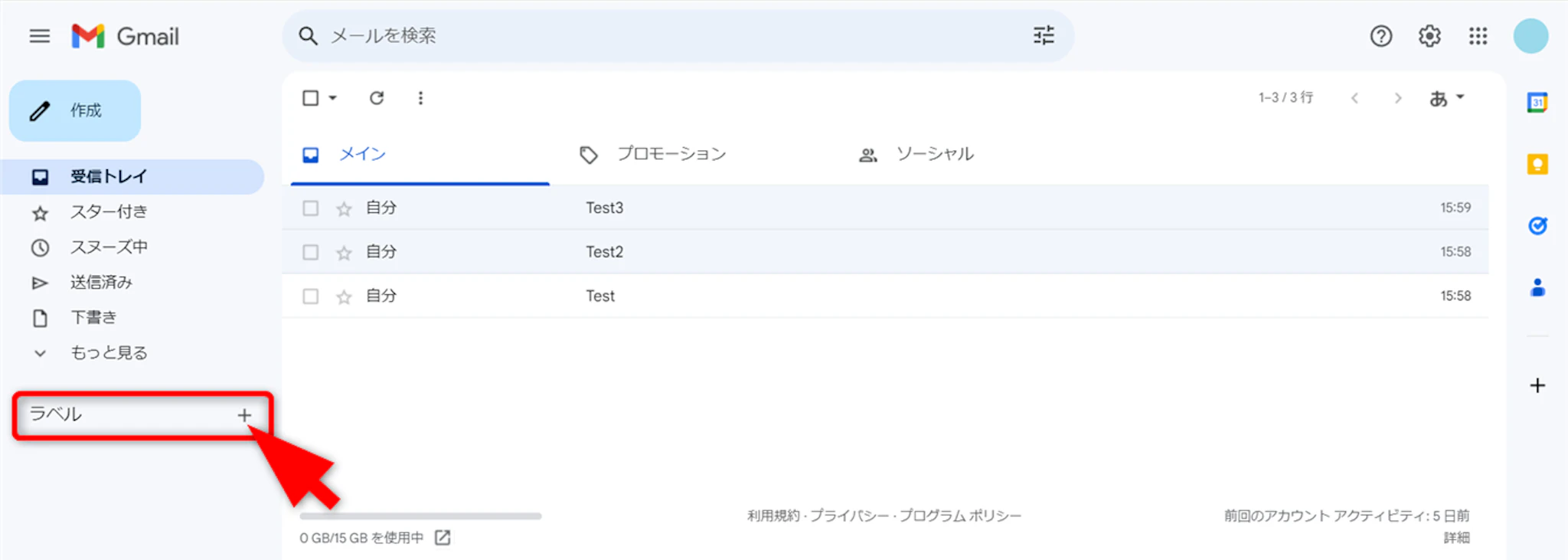Open the select-all dropdown arrow
The height and width of the screenshot is (560, 1568).
(x=333, y=98)
